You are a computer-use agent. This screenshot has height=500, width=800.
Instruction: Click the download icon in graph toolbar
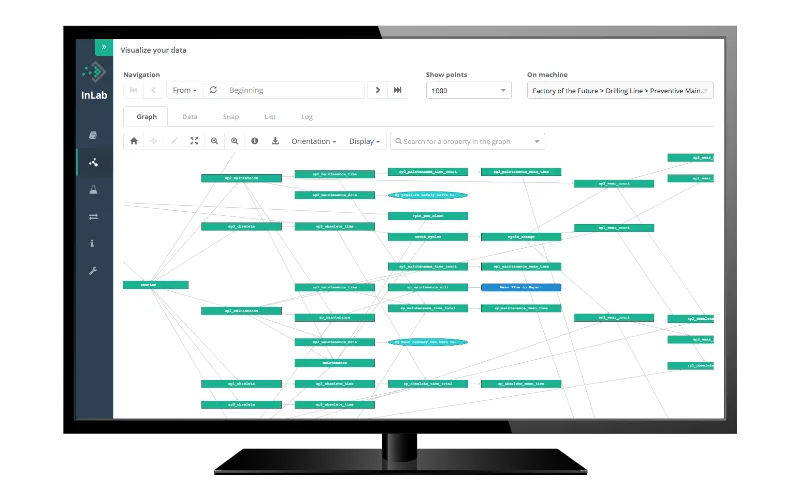275,141
